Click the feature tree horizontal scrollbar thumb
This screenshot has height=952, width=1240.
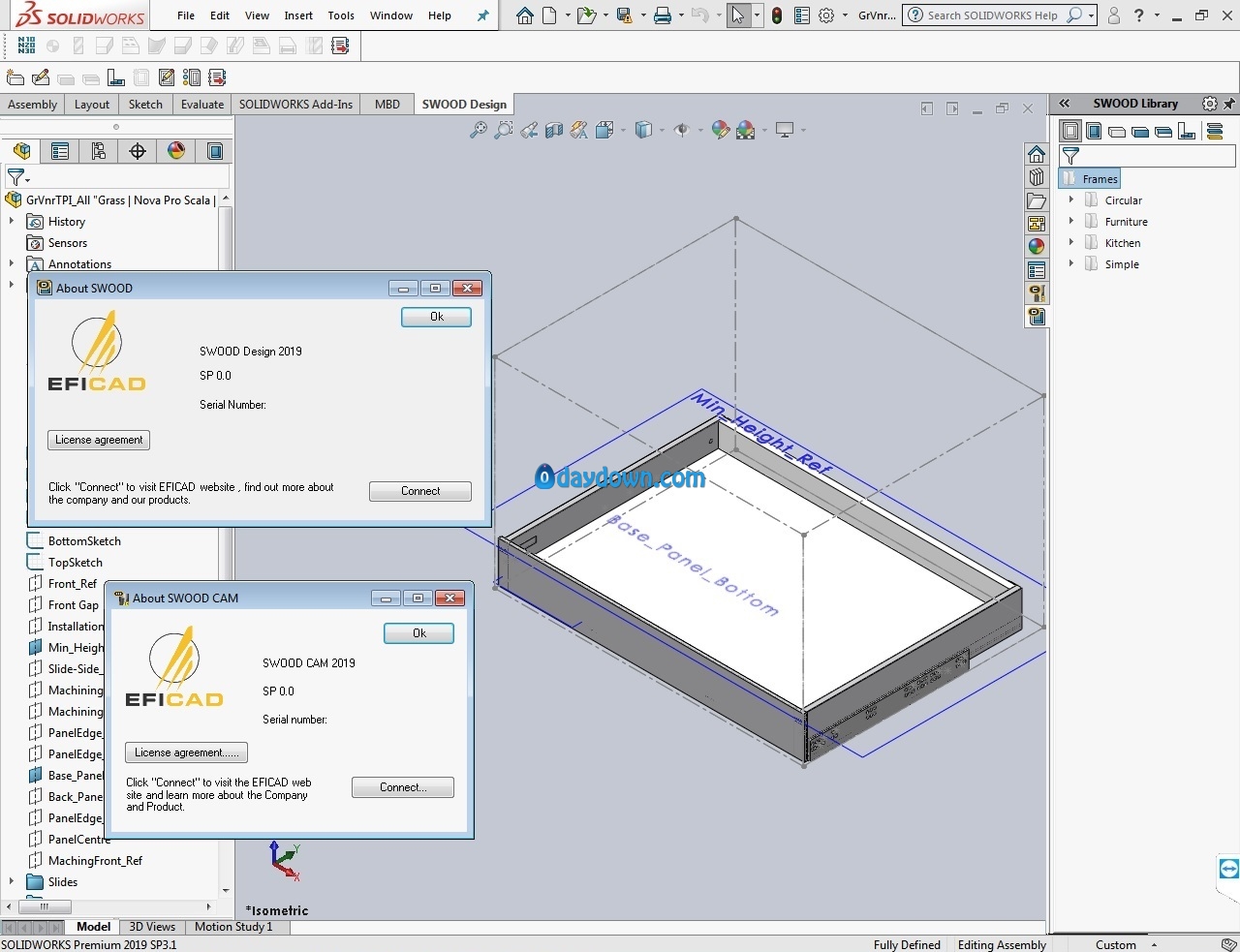tap(46, 907)
